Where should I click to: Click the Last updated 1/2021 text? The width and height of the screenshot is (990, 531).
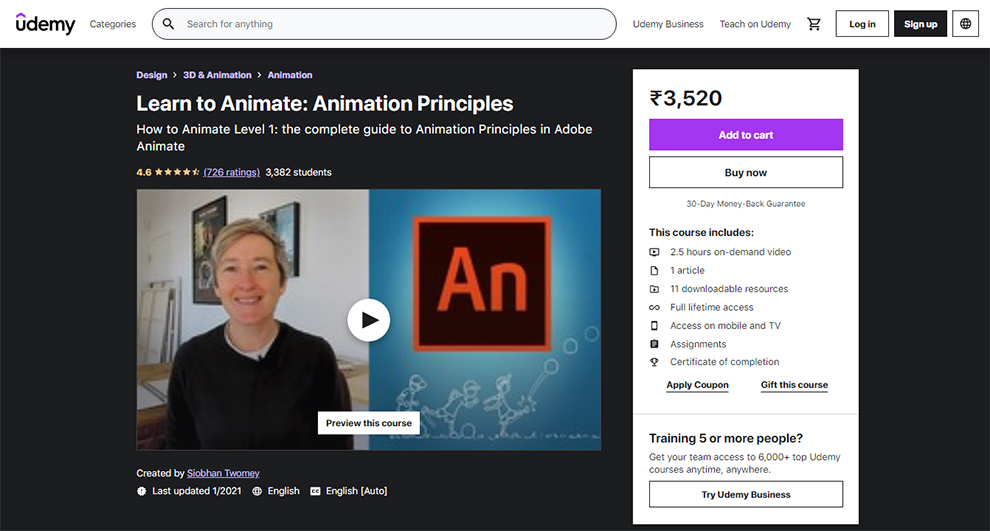click(196, 491)
